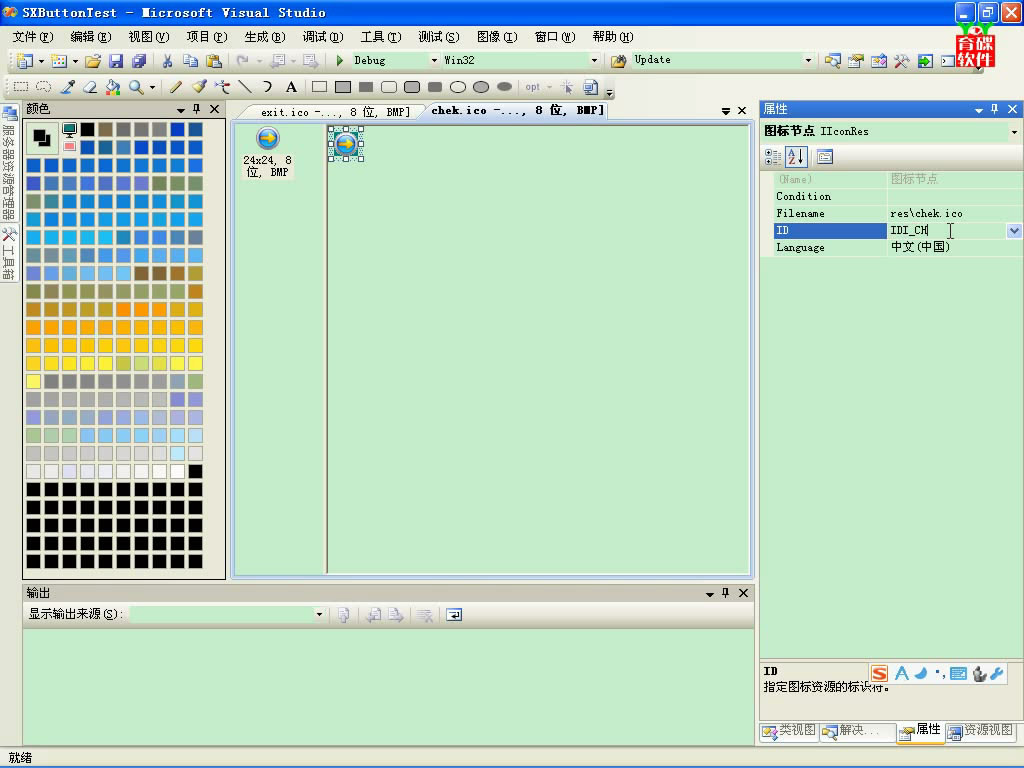Close the Output panel
This screenshot has height=768, width=1024.
[x=743, y=593]
